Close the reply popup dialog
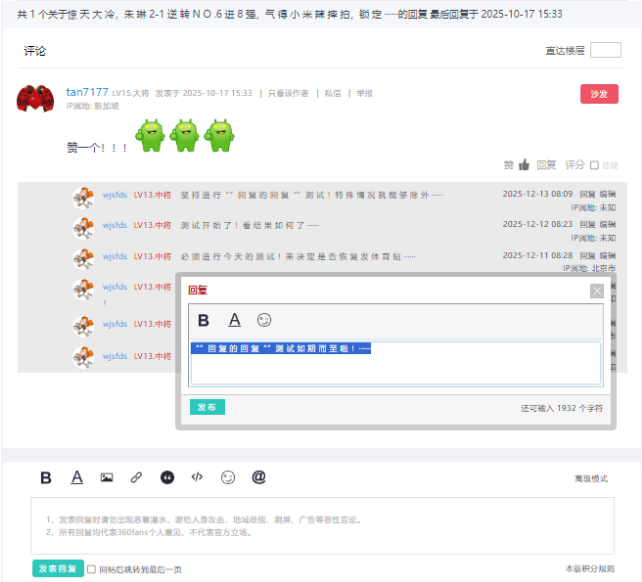The image size is (642, 582). click(x=597, y=291)
